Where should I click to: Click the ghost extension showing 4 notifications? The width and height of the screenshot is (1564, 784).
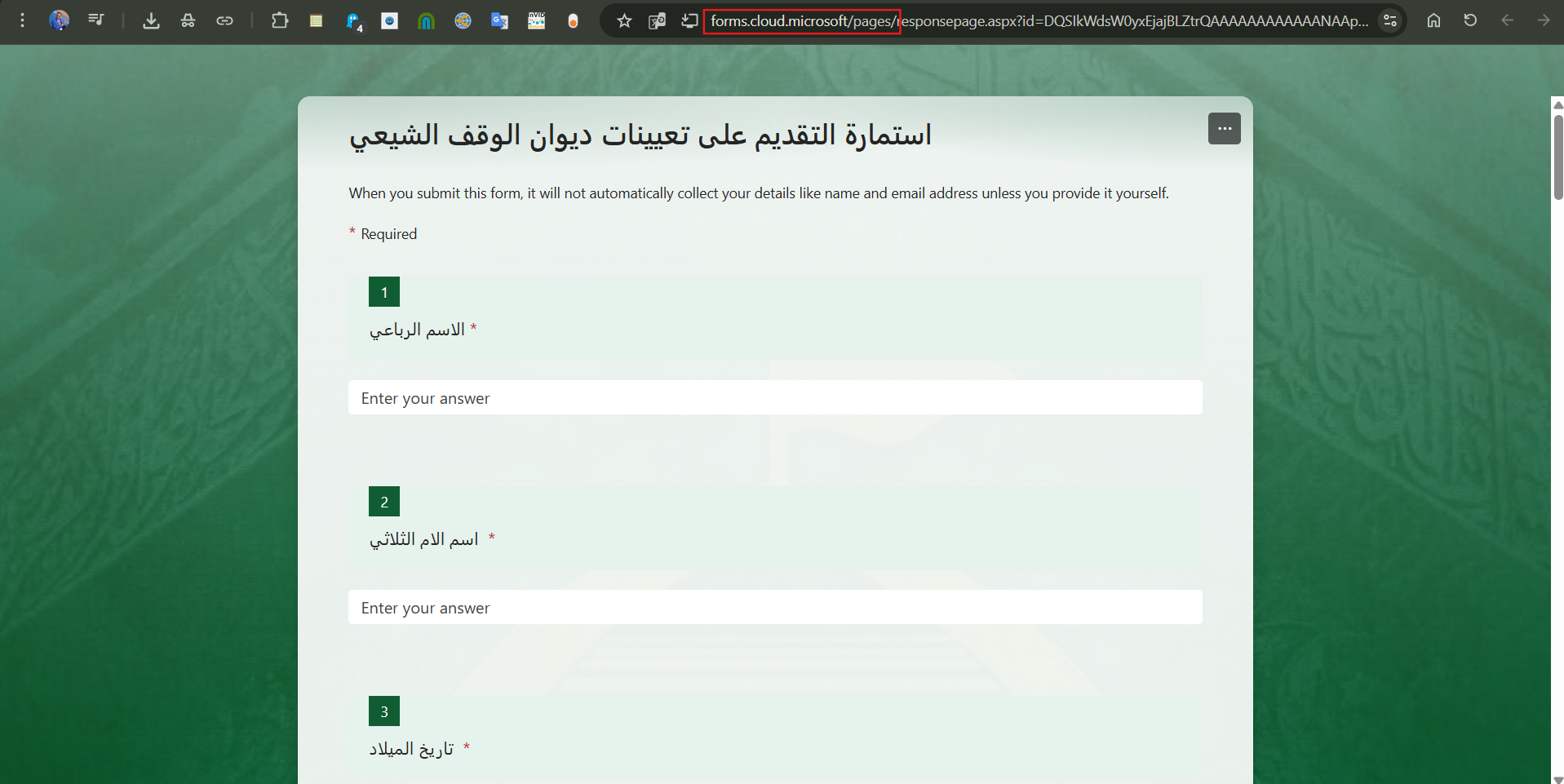click(352, 20)
